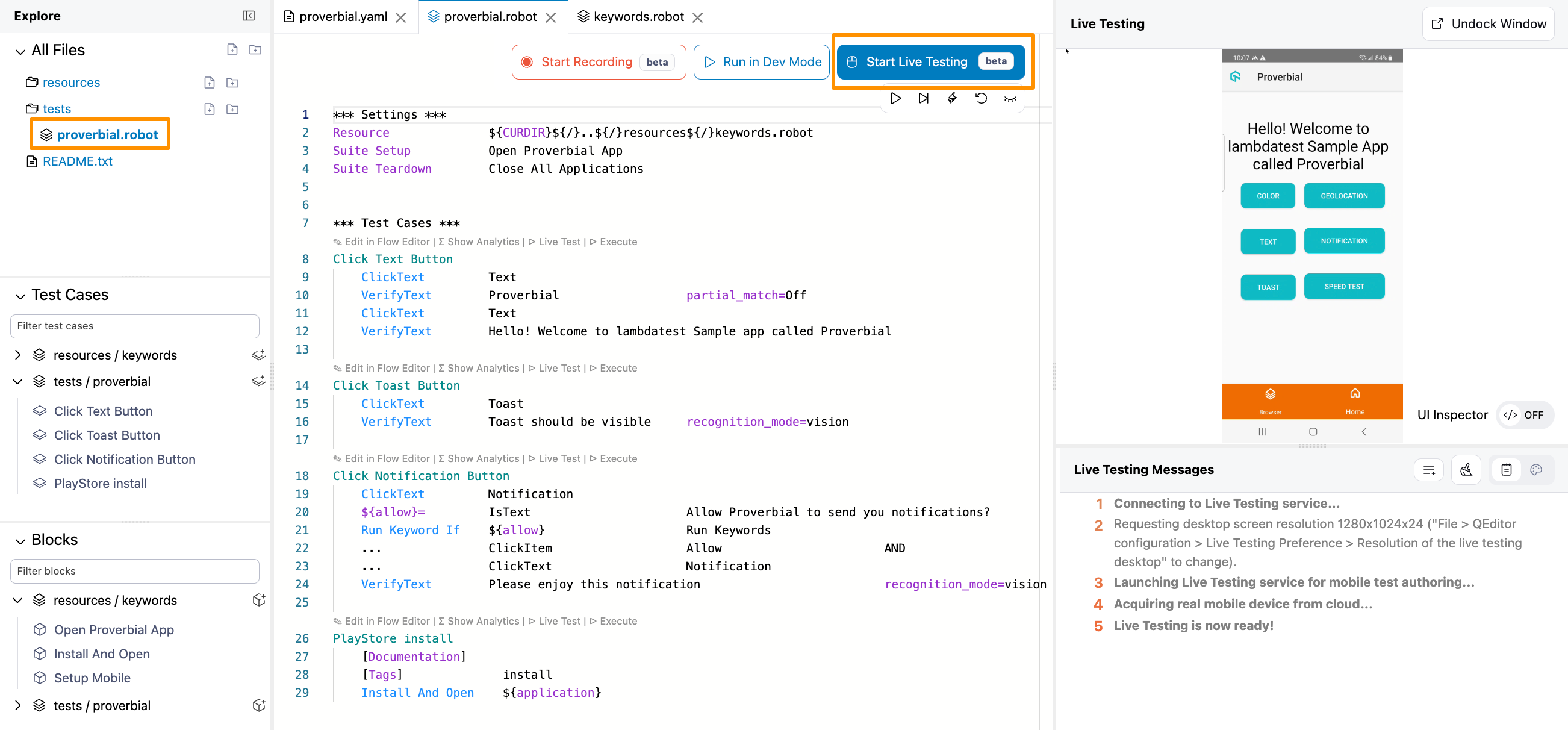The height and width of the screenshot is (730, 1568).
Task: Click the lightning bolt icon in live toolbar
Action: pyautogui.click(x=952, y=98)
